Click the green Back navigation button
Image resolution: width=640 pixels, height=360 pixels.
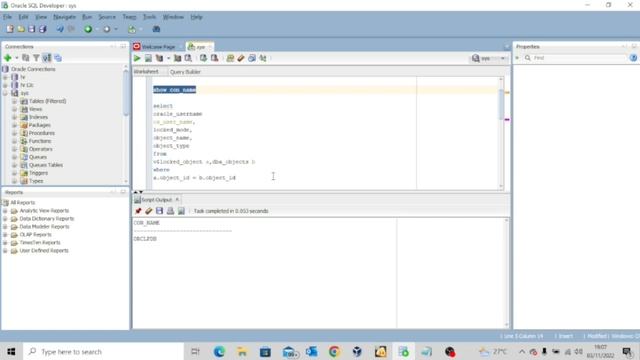(88, 29)
